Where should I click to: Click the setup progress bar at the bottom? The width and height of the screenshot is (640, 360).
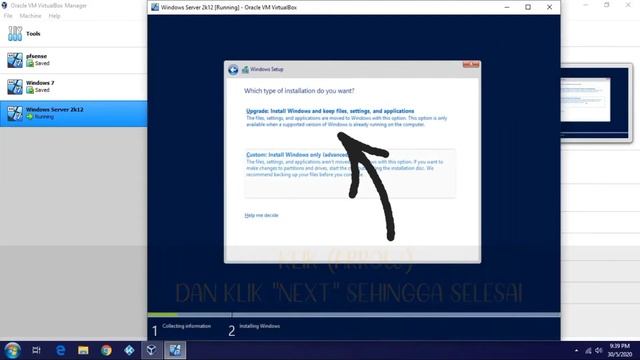click(x=354, y=315)
